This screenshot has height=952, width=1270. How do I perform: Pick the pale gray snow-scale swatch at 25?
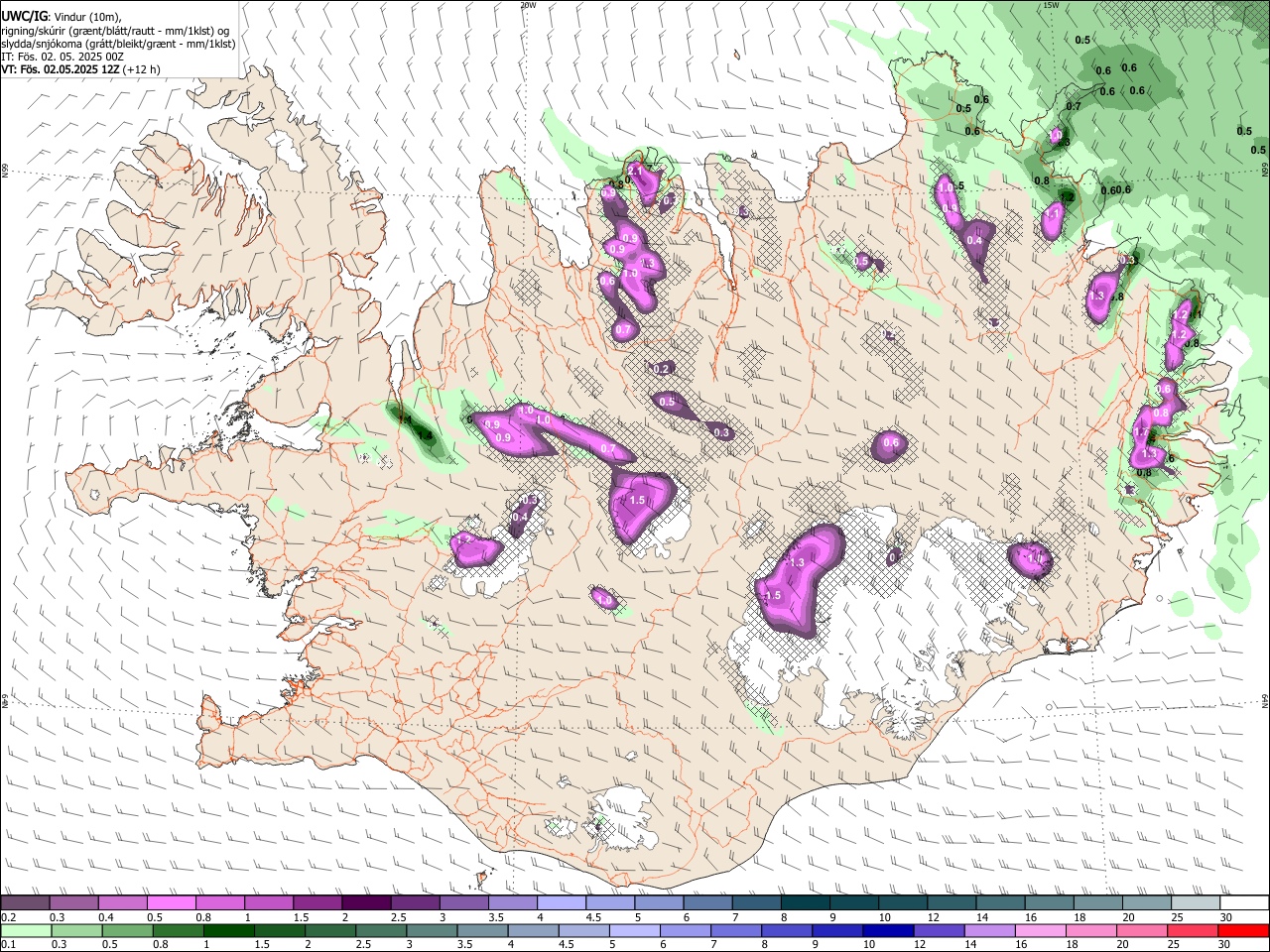point(1195,903)
